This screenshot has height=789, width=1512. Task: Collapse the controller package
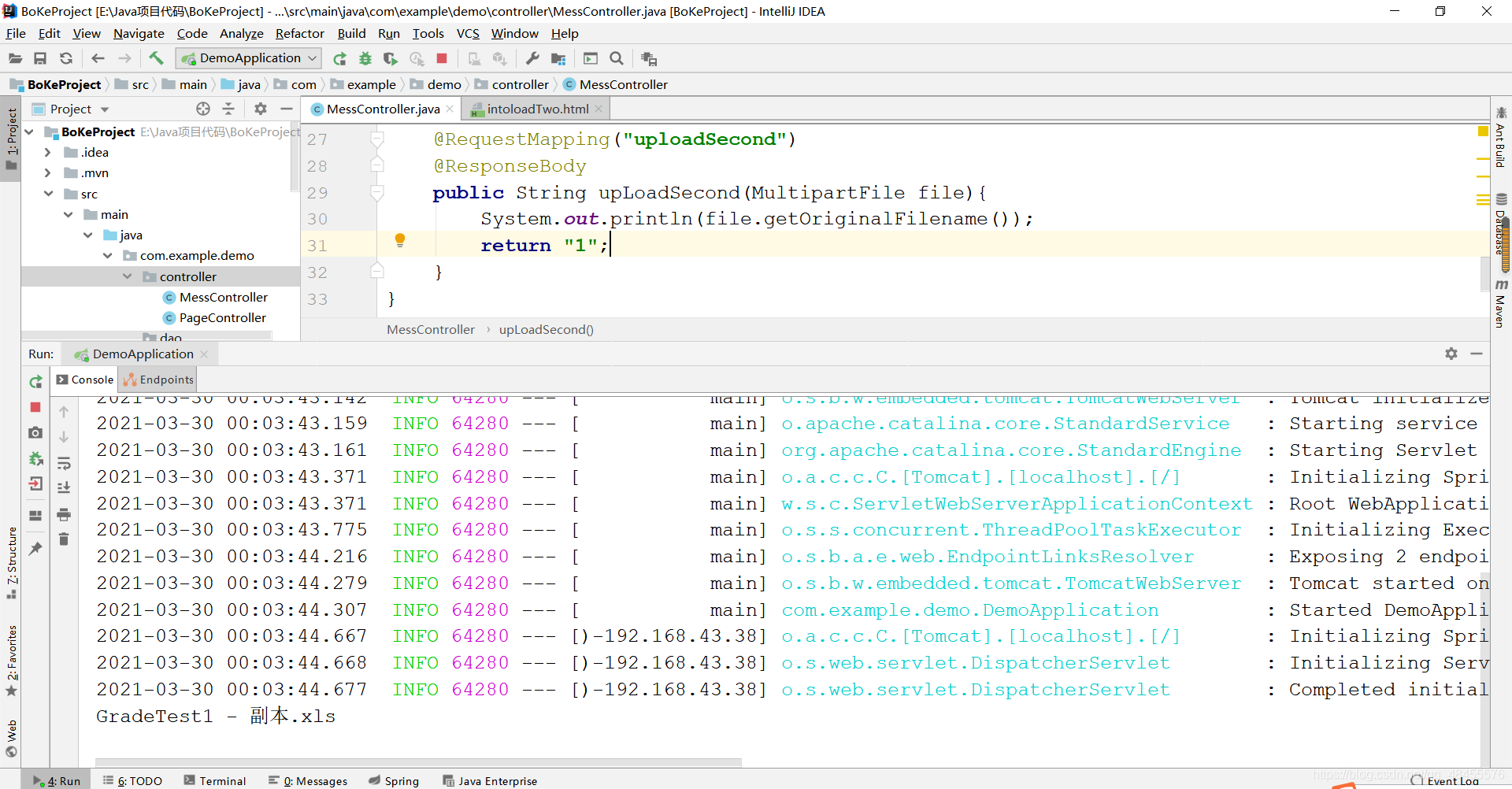[x=127, y=276]
